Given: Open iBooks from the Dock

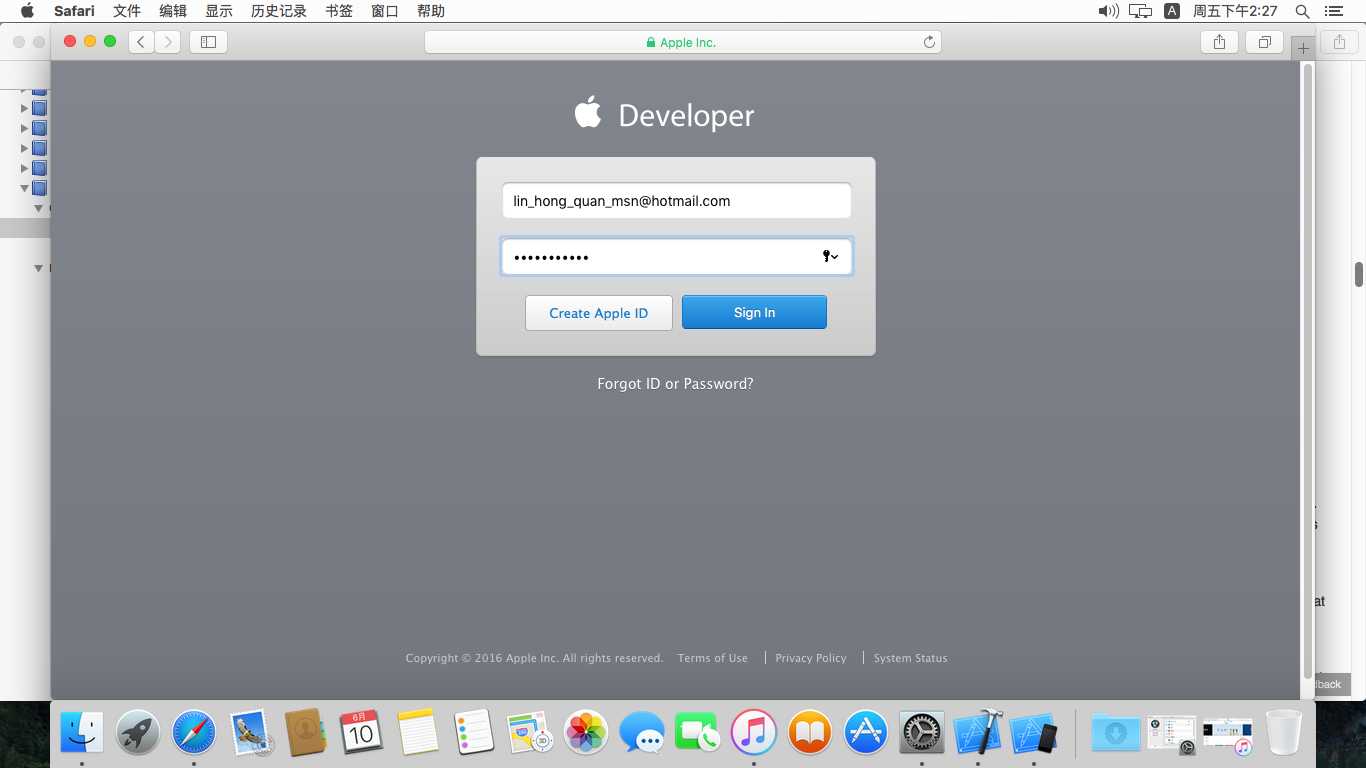Looking at the screenshot, I should [810, 733].
